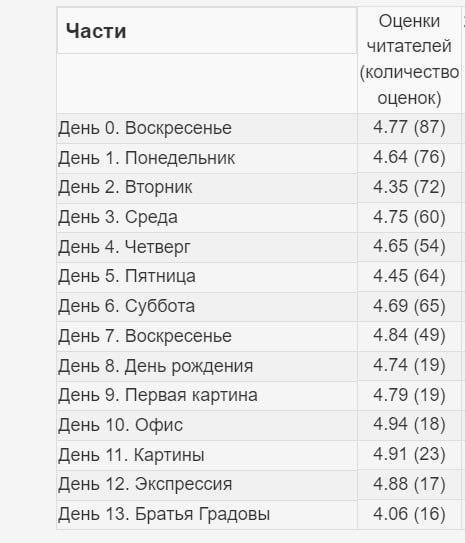
Task: Click the Части column header
Action: [x=96, y=31]
